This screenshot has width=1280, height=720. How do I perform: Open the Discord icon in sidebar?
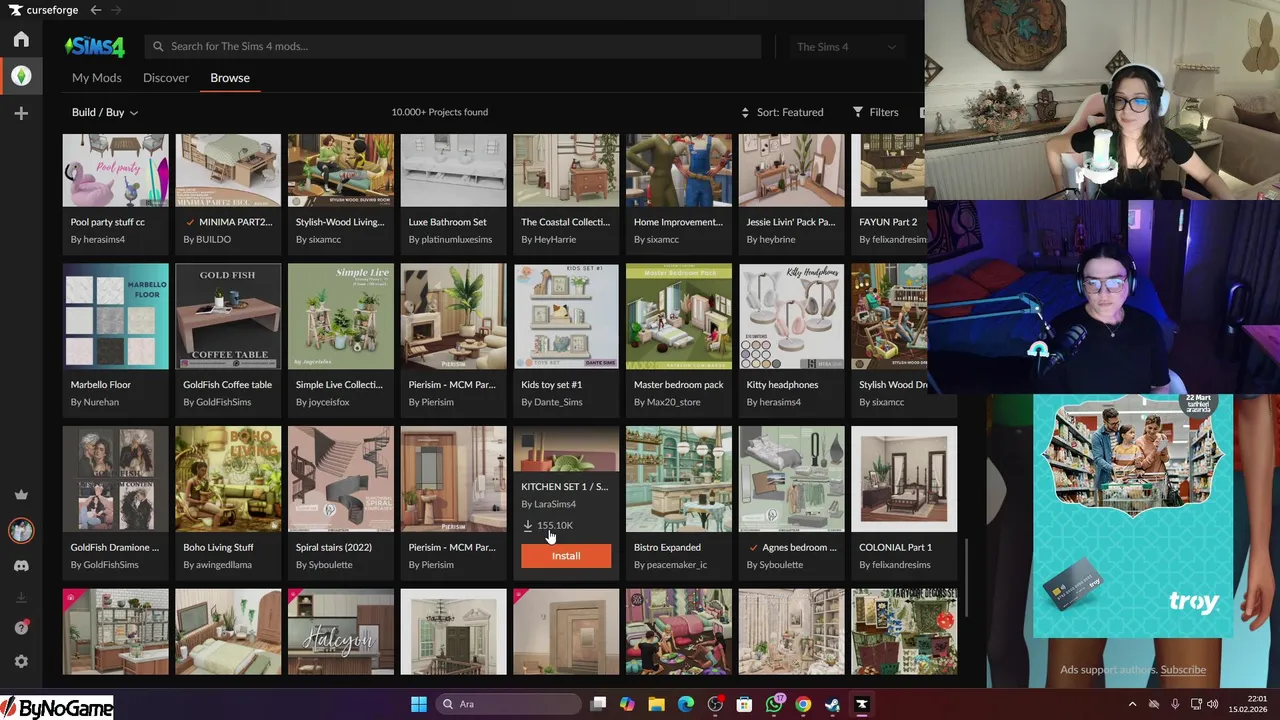click(x=21, y=566)
